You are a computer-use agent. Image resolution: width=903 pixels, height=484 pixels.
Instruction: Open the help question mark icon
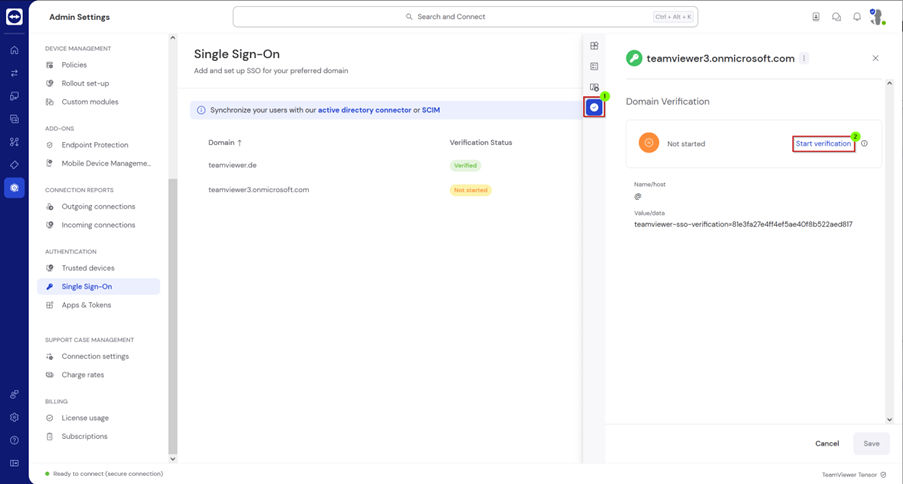14,440
